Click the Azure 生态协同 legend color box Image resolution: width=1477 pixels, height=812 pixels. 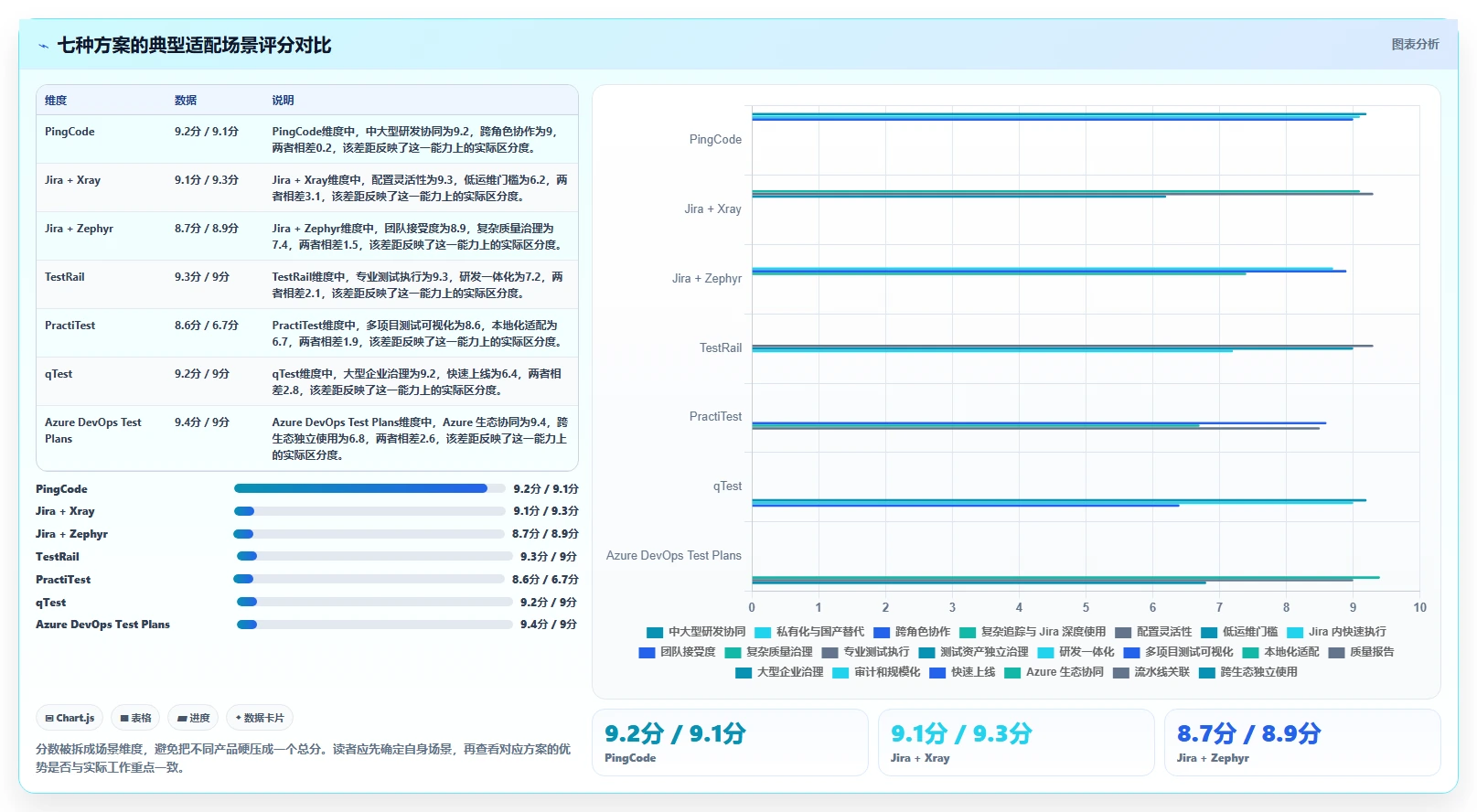(1013, 673)
